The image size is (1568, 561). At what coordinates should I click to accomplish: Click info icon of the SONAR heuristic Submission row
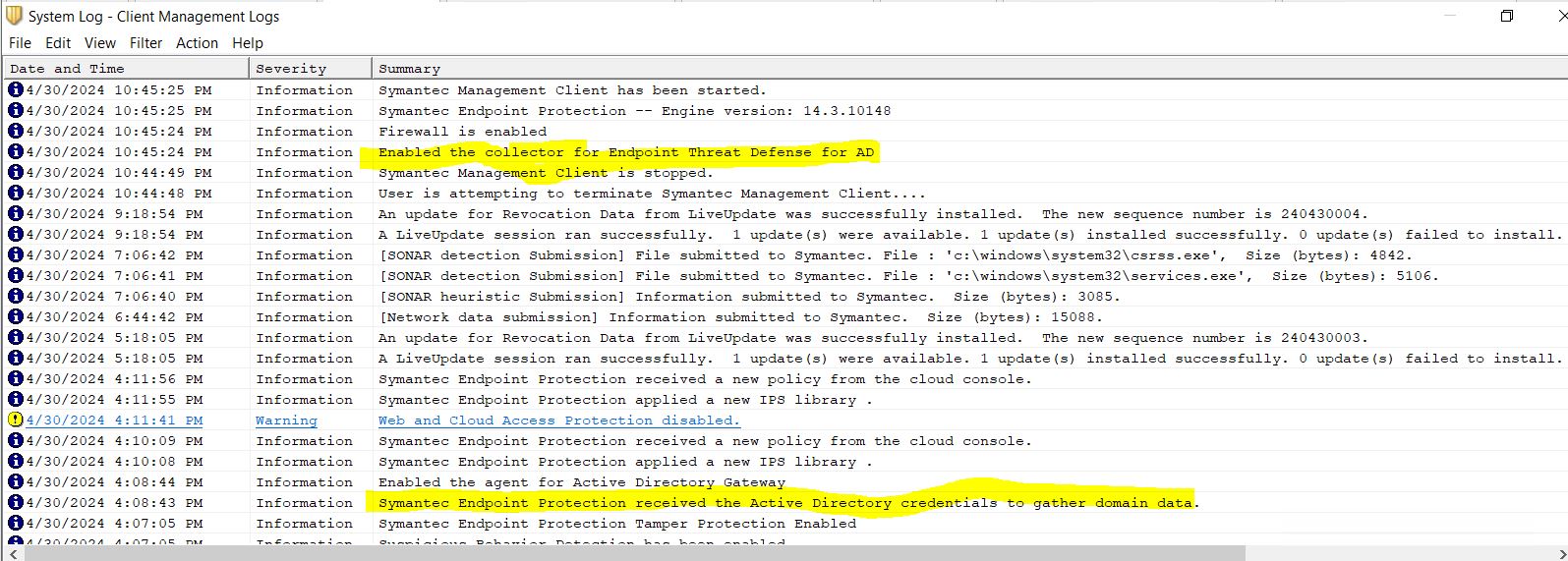pos(15,296)
